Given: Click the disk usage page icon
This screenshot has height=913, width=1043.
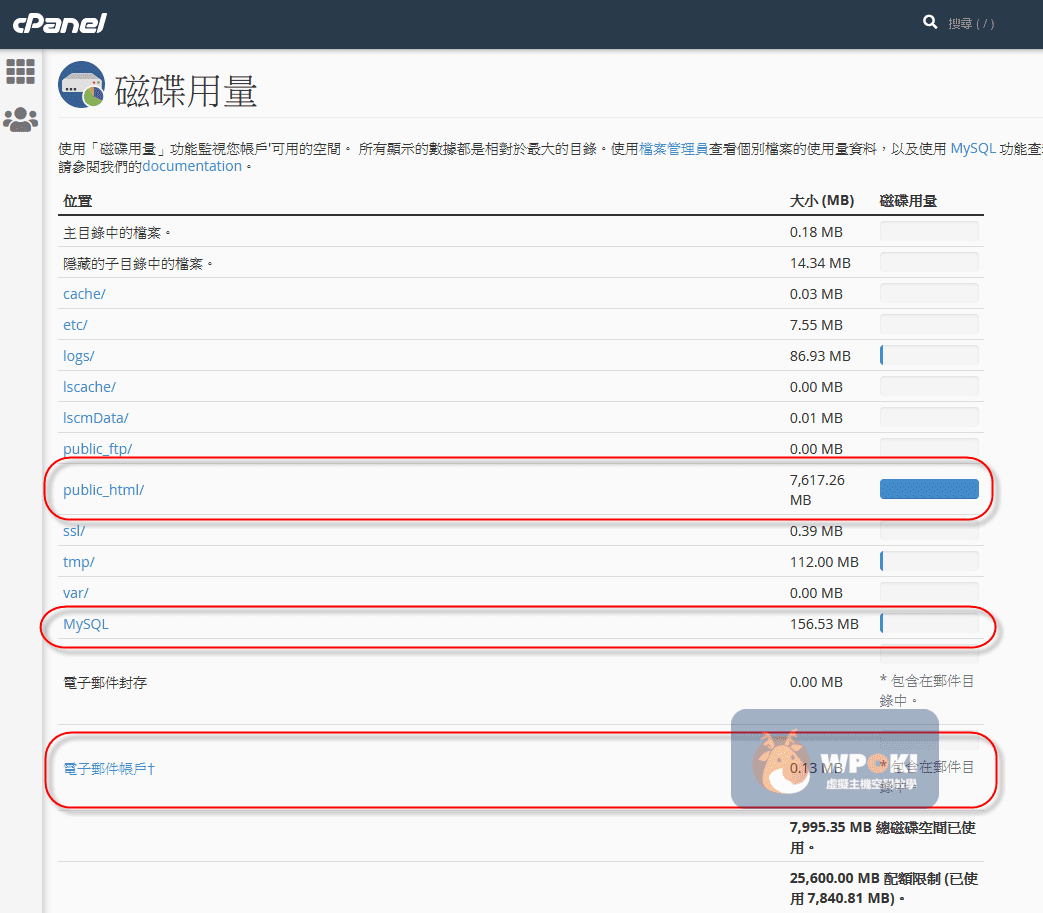Looking at the screenshot, I should 82,86.
